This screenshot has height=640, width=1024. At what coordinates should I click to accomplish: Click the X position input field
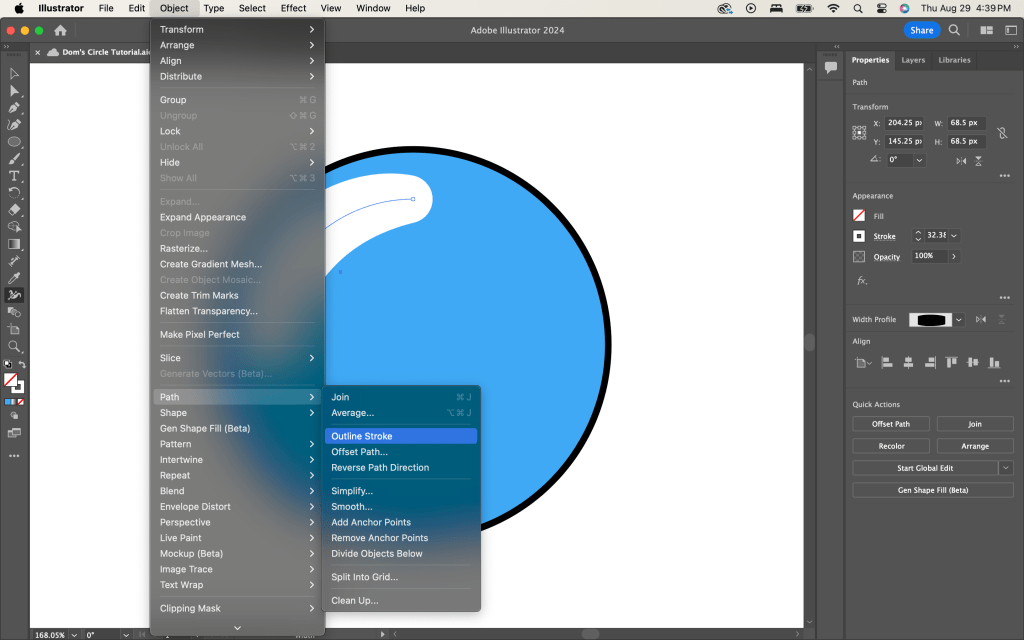(x=905, y=123)
